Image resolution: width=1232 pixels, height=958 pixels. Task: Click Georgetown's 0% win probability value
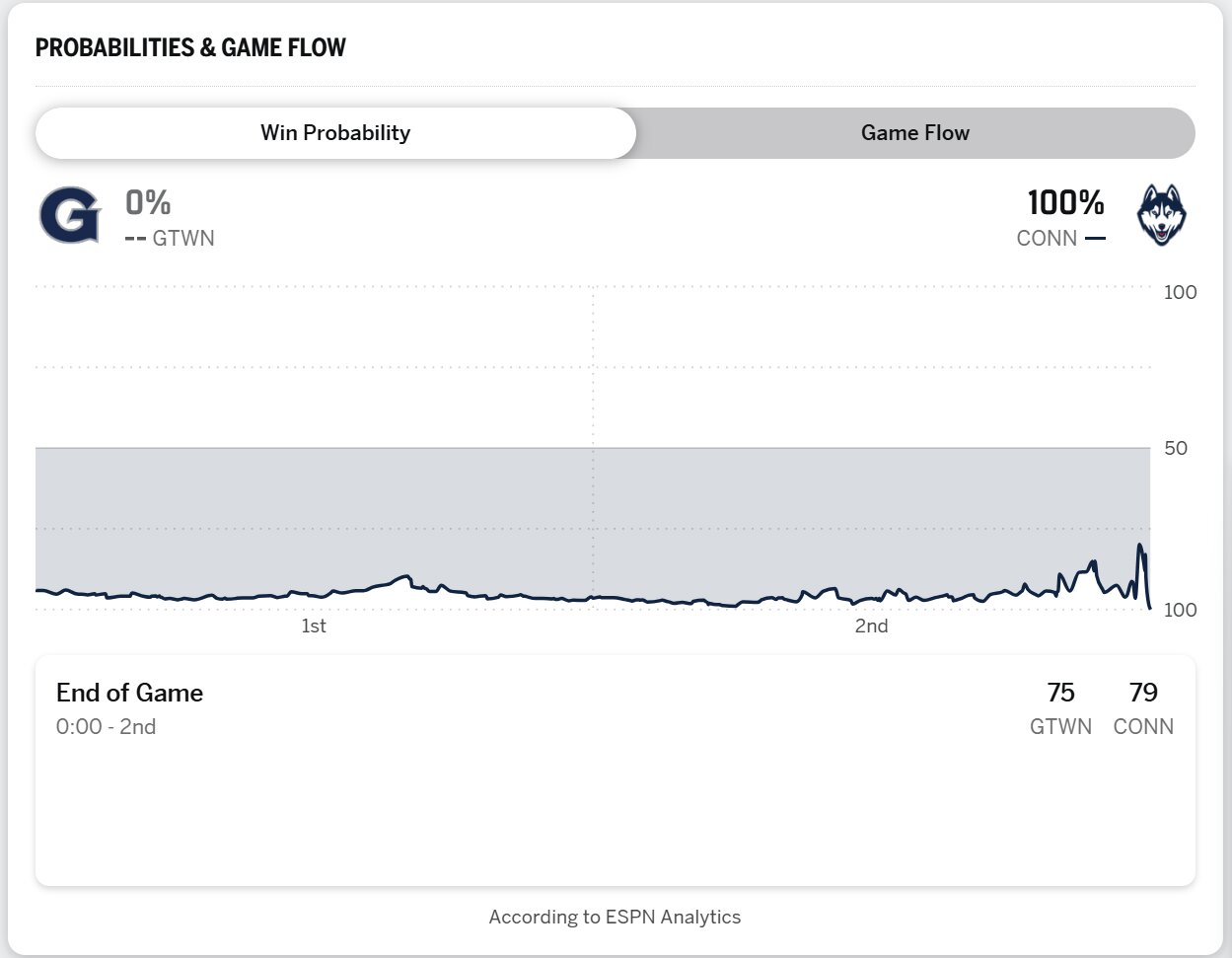coord(148,203)
